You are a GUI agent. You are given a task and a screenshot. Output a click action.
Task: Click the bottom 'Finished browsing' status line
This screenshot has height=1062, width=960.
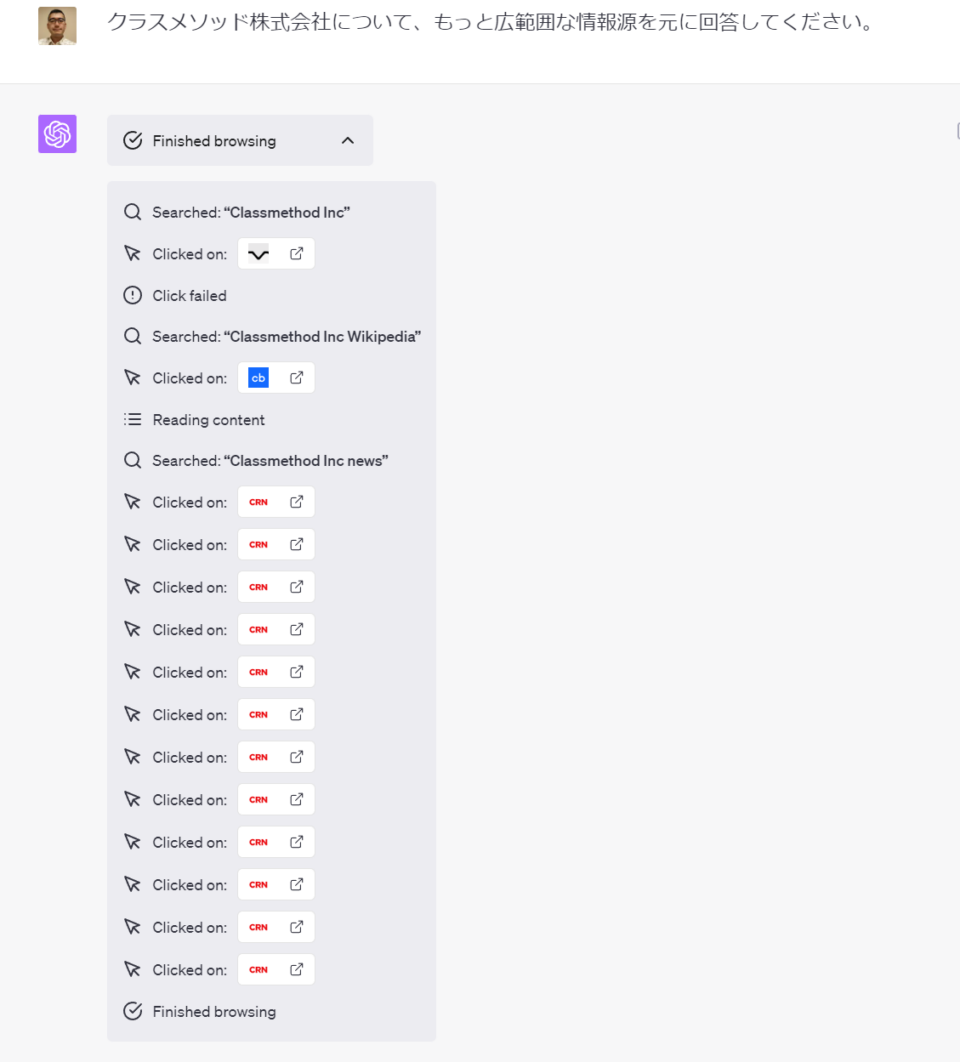point(199,1012)
